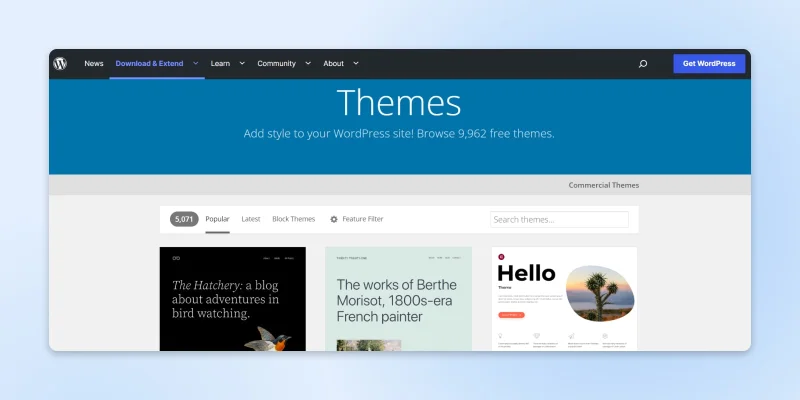Select the Popular themes tab
The height and width of the screenshot is (400, 800).
[217, 219]
